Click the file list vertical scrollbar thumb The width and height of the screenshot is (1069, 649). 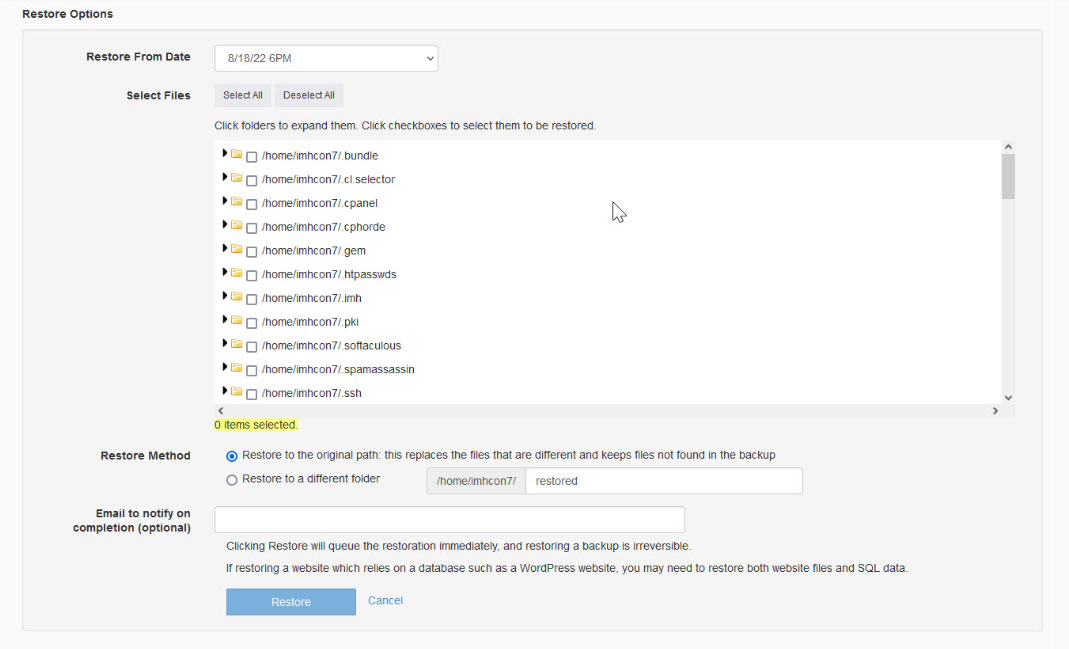[1008, 177]
